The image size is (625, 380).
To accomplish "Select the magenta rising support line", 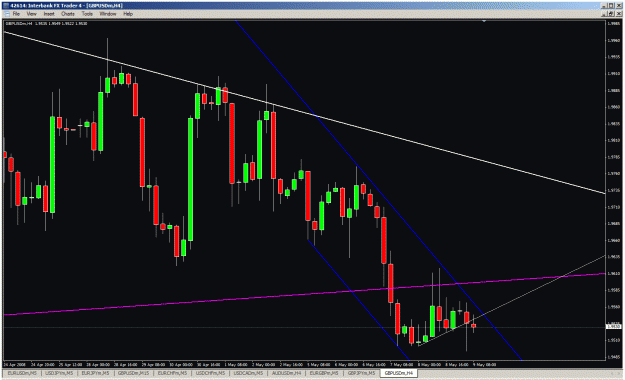I will 305,294.
